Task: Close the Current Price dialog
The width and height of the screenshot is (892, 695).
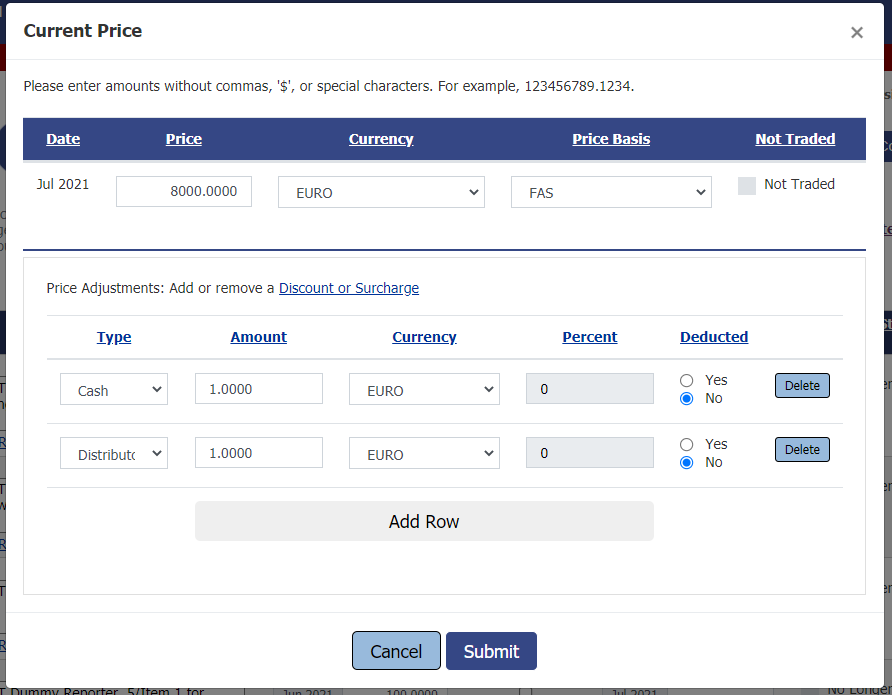Action: pos(856,33)
